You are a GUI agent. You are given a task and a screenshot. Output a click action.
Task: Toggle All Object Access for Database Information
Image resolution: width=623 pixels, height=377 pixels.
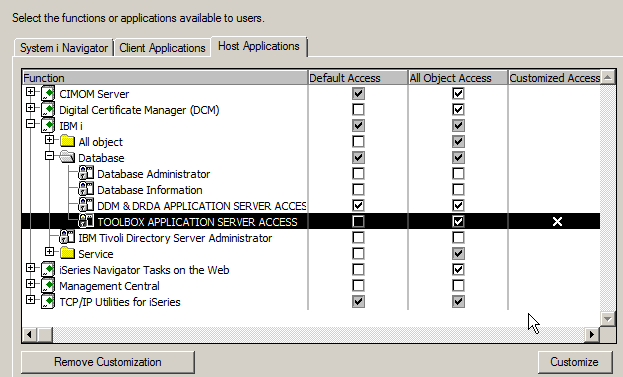pos(458,189)
